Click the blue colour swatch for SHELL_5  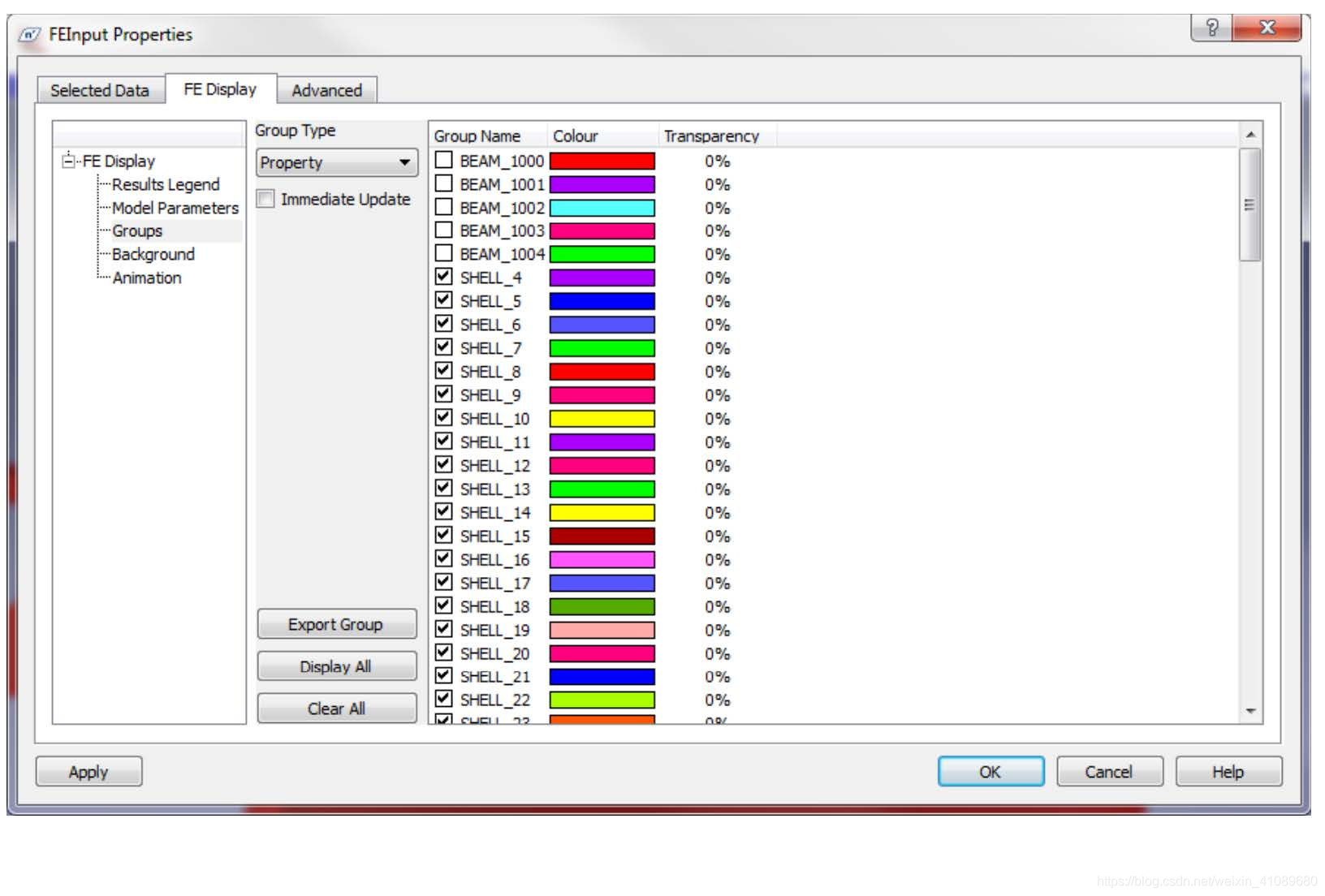(x=602, y=301)
